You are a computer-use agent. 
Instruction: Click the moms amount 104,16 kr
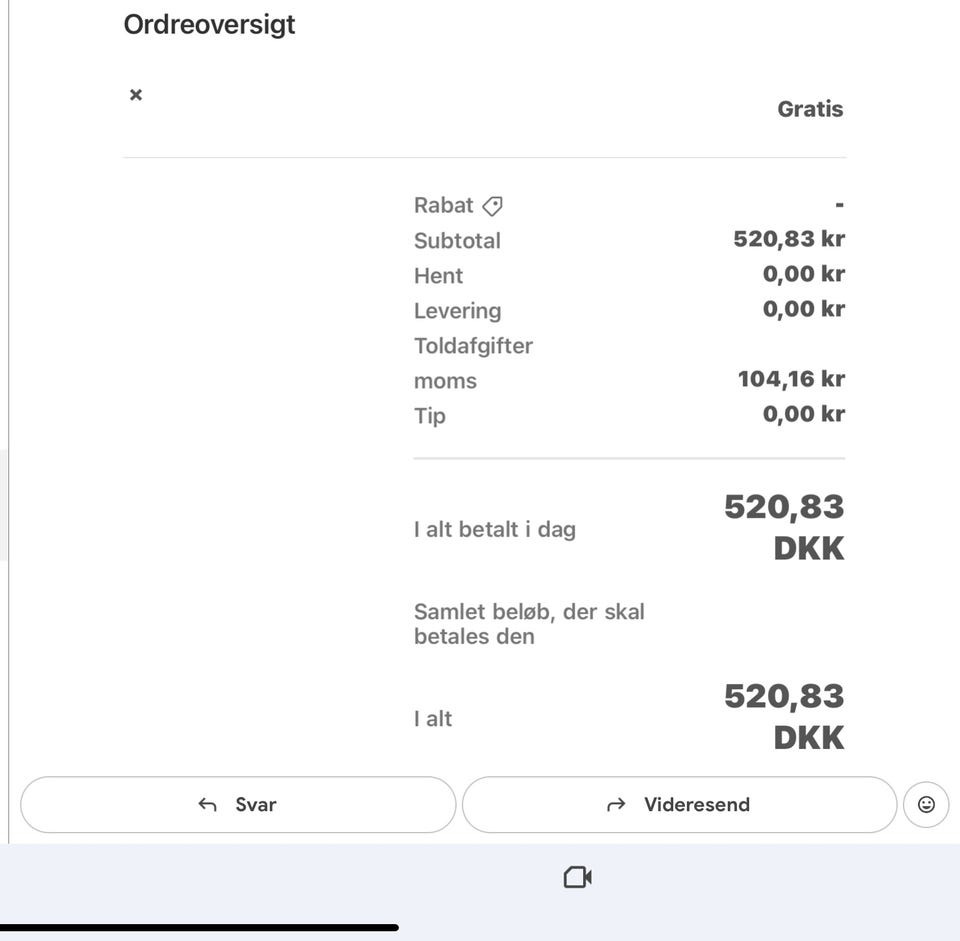click(791, 379)
